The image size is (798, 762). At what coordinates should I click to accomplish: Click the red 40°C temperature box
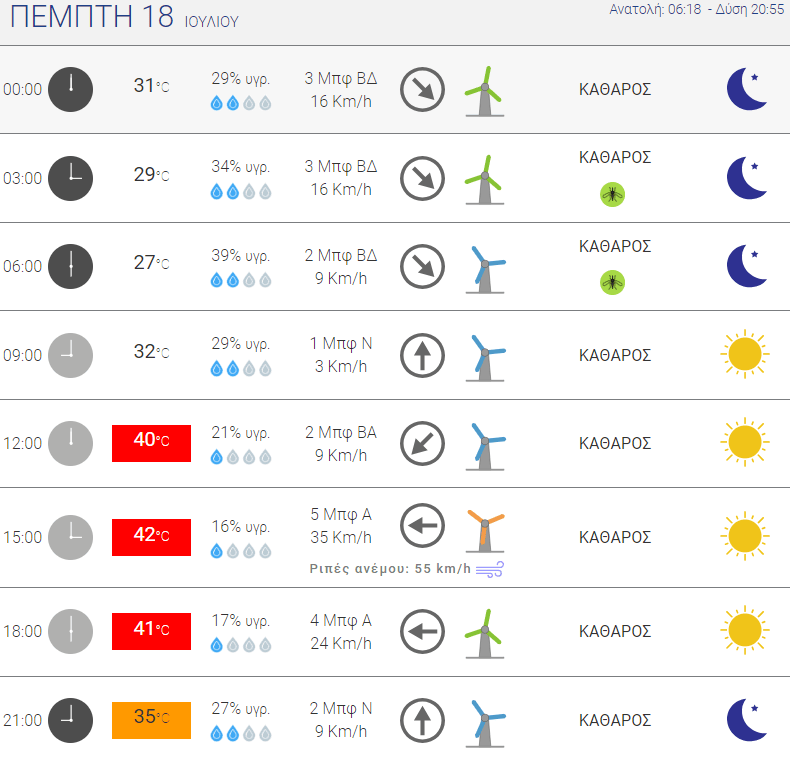(x=151, y=443)
